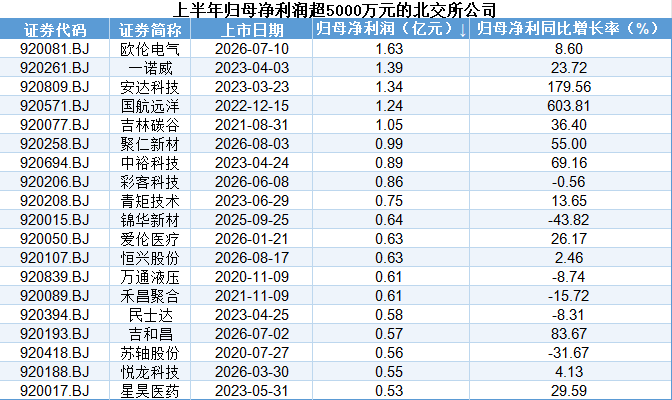Select growth rate value -8.74
The height and width of the screenshot is (400, 672).
coord(569,277)
